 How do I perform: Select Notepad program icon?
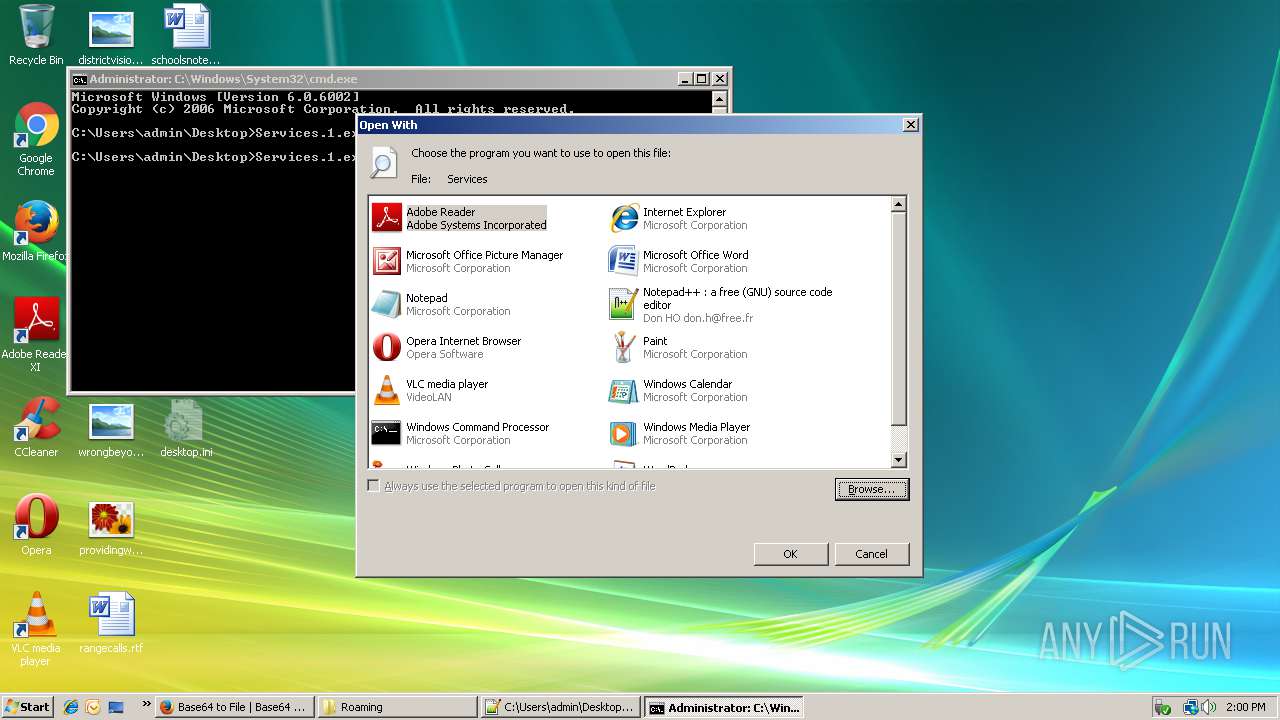point(386,304)
